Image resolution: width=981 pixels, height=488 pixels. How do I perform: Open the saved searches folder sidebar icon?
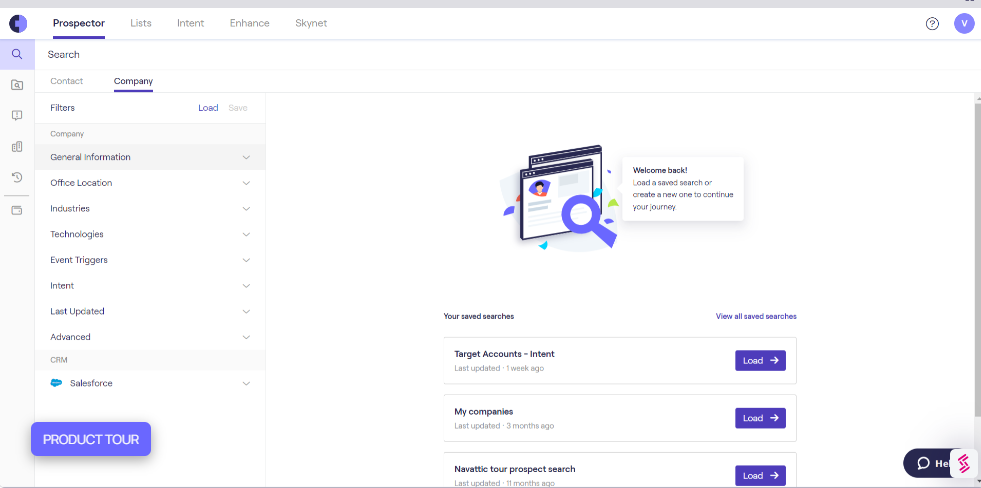click(x=17, y=85)
